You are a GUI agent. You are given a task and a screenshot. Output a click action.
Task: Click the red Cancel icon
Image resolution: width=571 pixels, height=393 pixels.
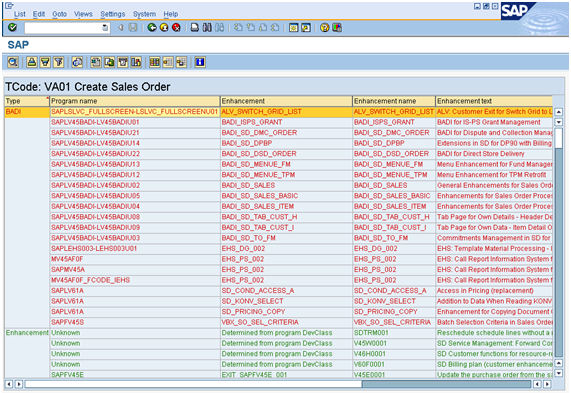(x=176, y=28)
